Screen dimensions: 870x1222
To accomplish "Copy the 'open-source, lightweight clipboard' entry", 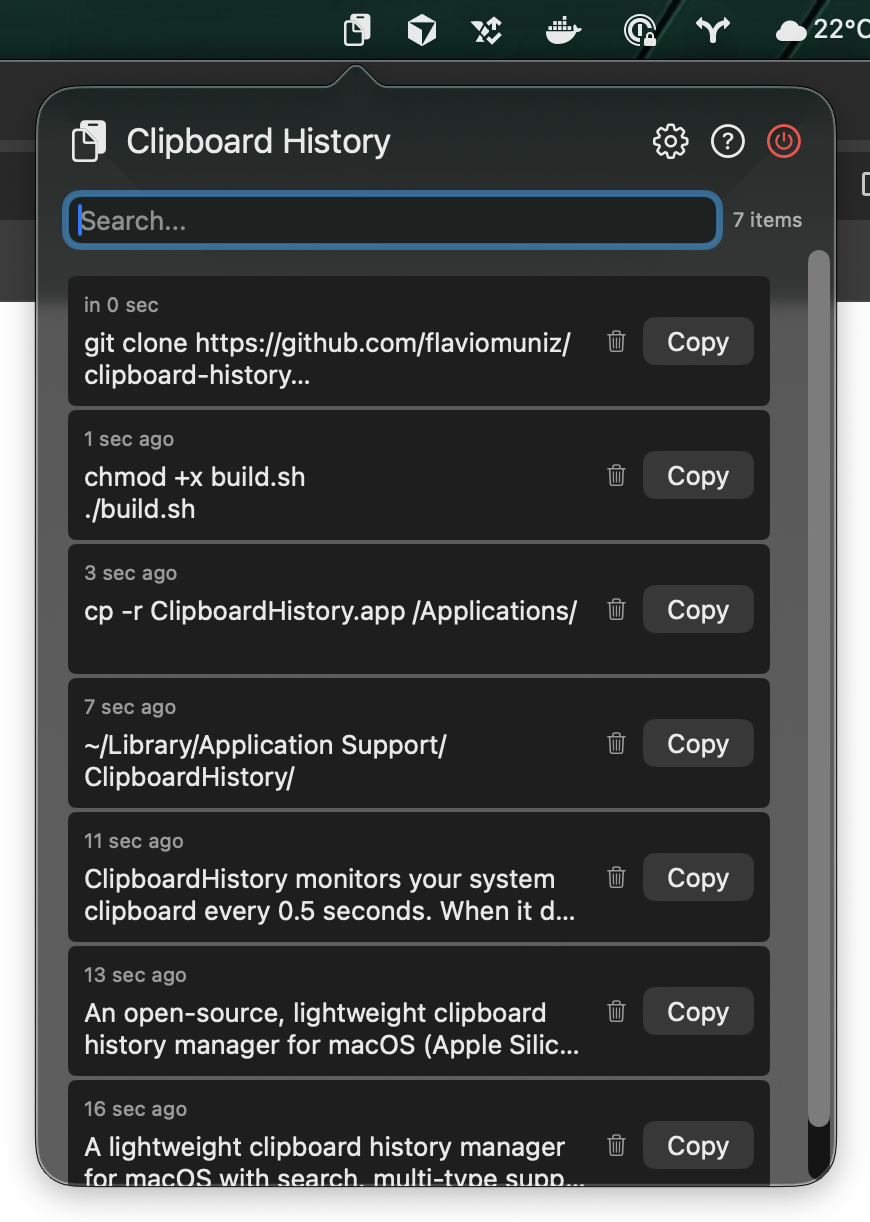I will 697,1012.
